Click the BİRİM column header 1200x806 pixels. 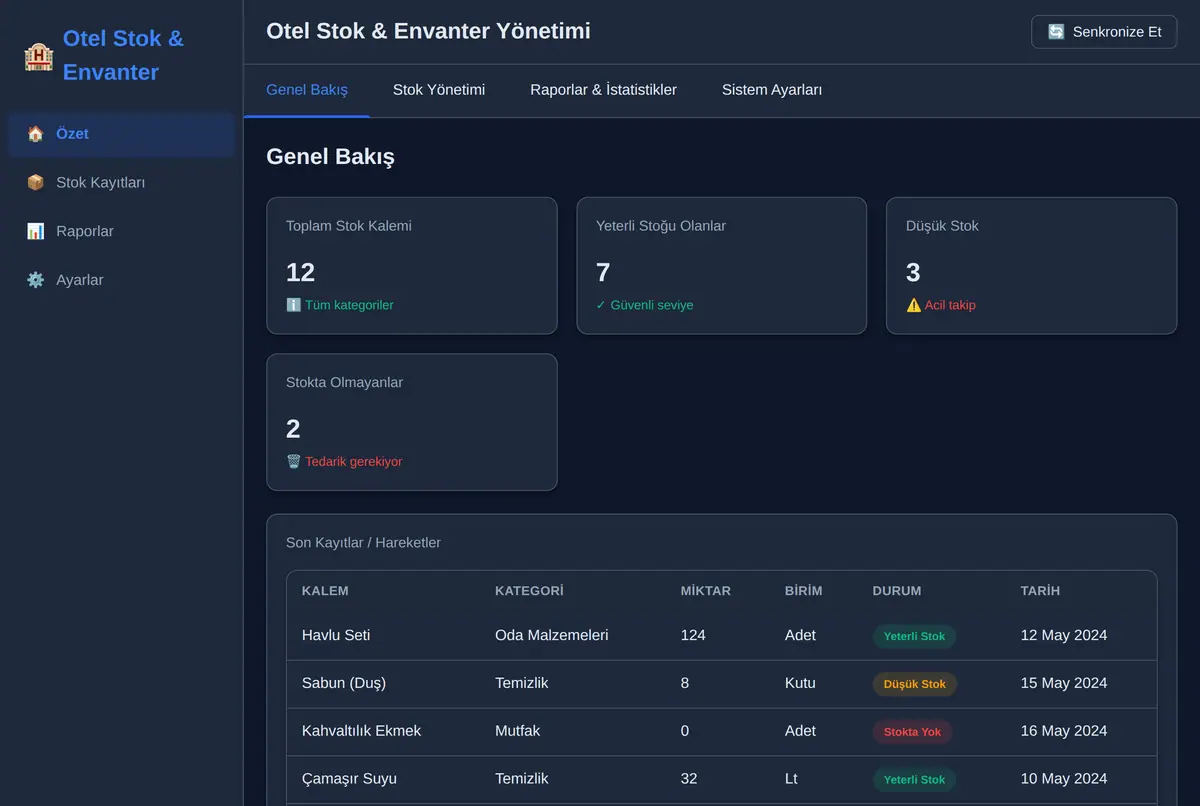click(804, 591)
